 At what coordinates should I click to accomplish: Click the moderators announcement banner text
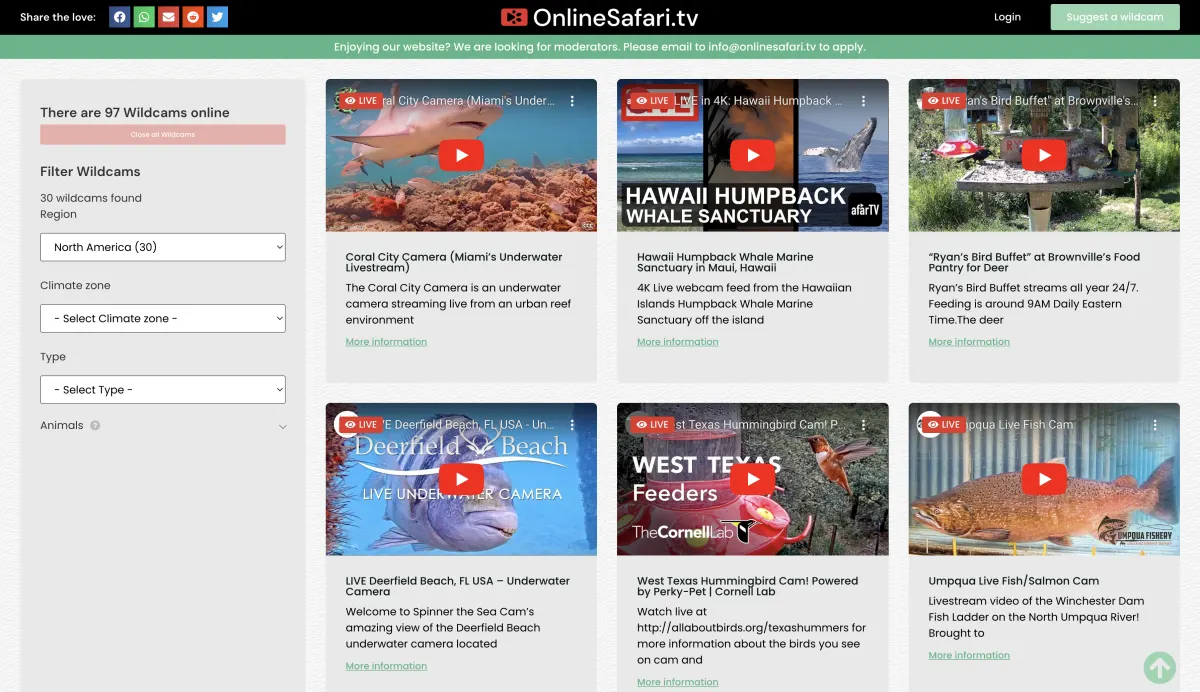(600, 47)
